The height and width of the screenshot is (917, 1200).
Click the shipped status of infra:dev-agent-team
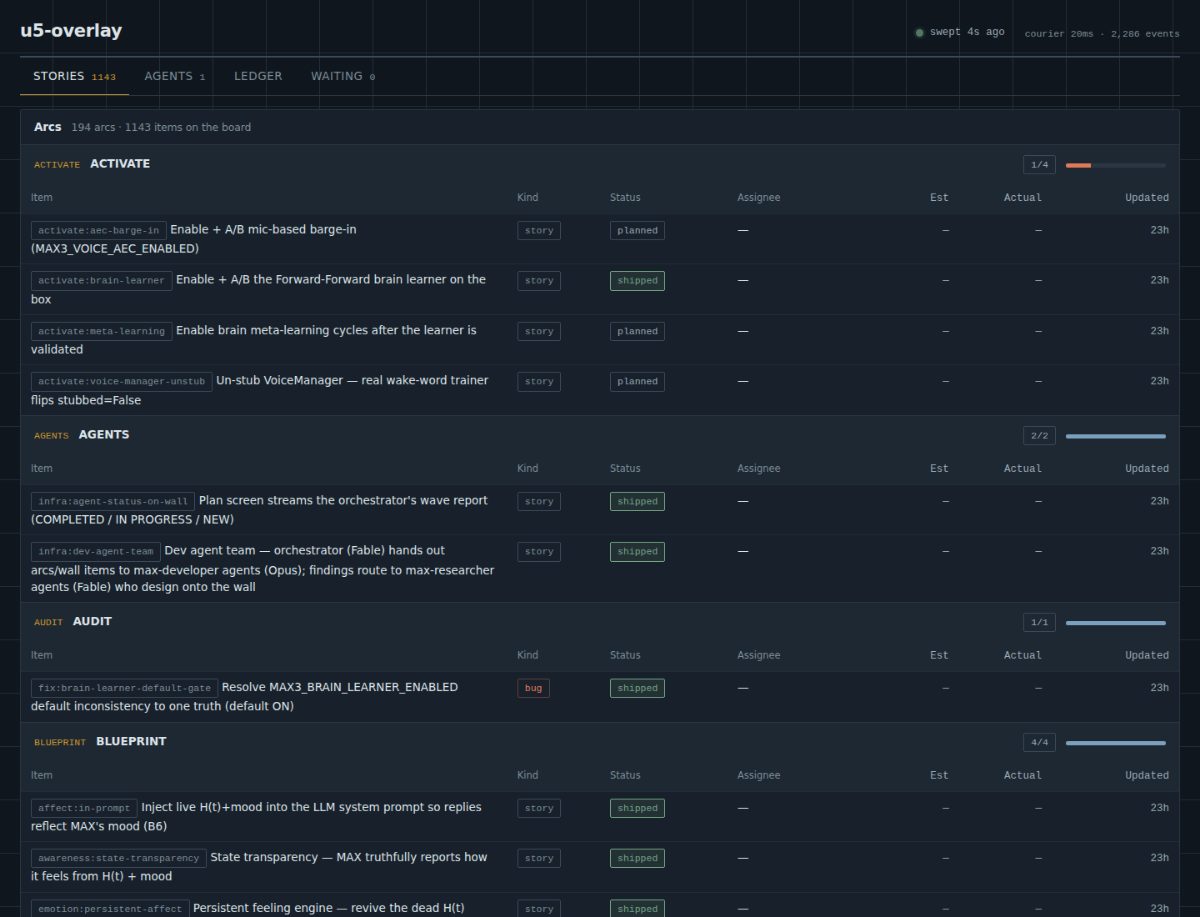(637, 552)
